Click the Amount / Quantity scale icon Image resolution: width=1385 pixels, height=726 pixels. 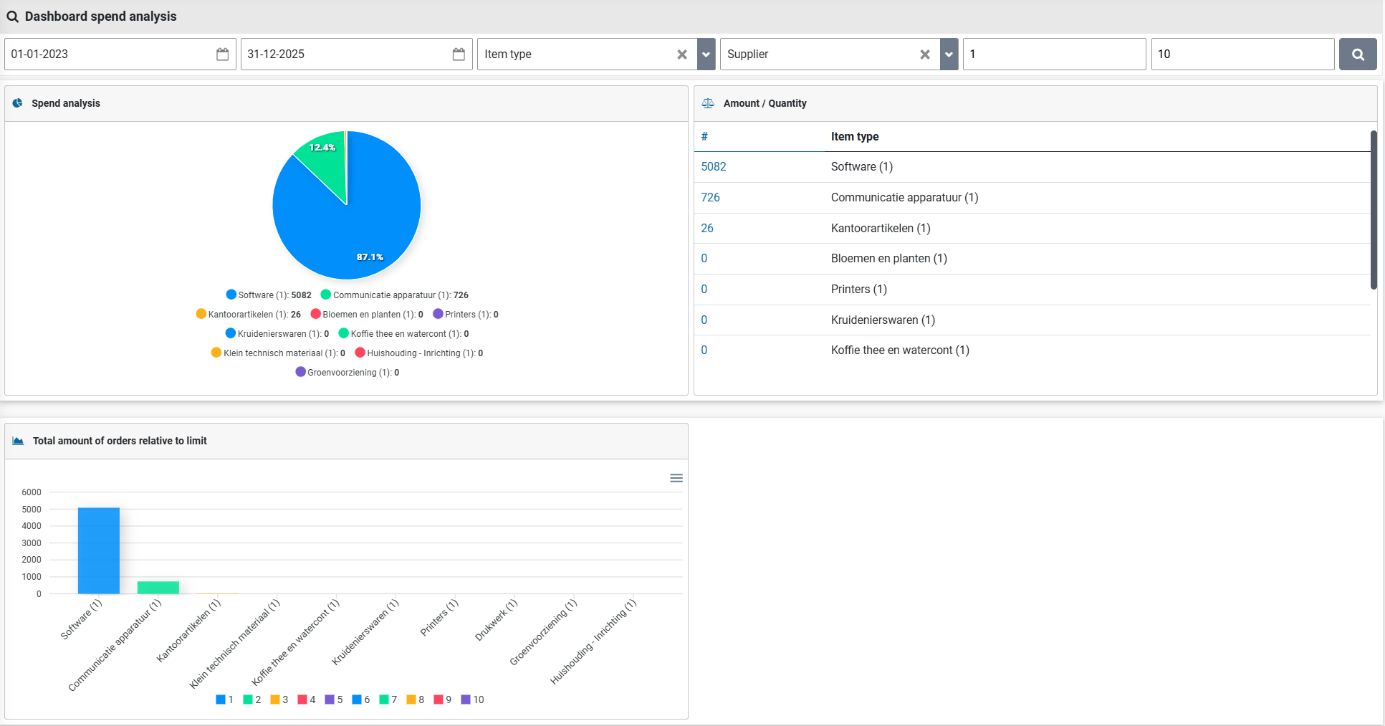(708, 103)
